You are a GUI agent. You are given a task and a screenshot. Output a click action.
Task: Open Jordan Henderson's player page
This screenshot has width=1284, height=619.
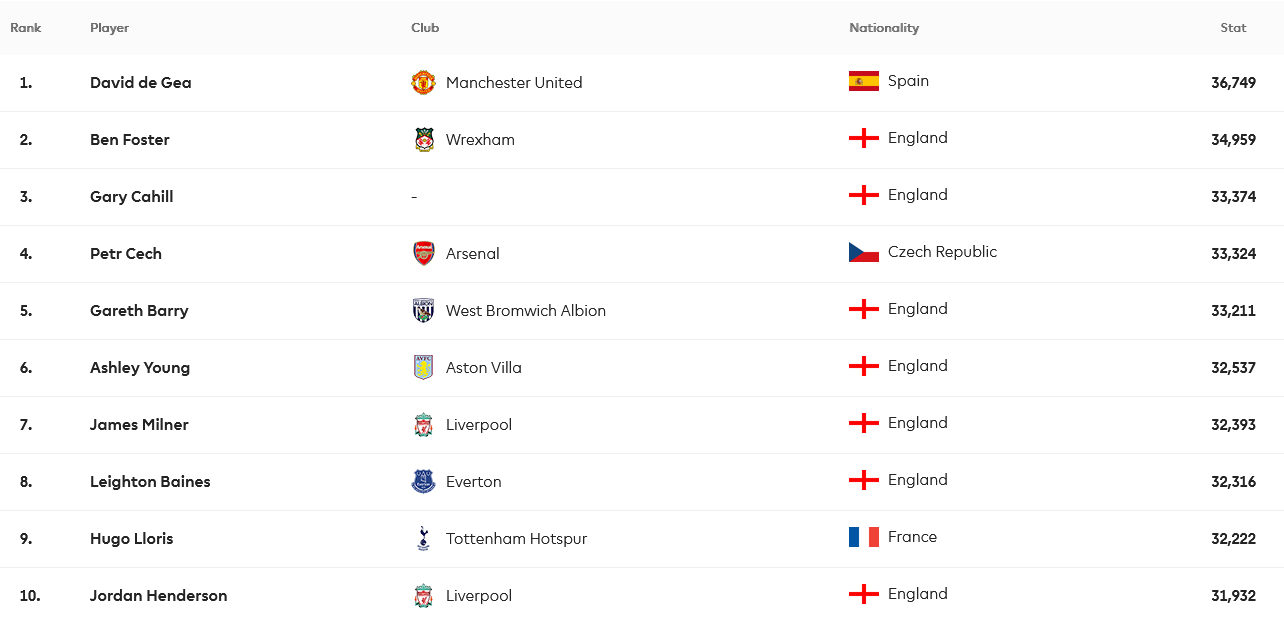click(159, 595)
